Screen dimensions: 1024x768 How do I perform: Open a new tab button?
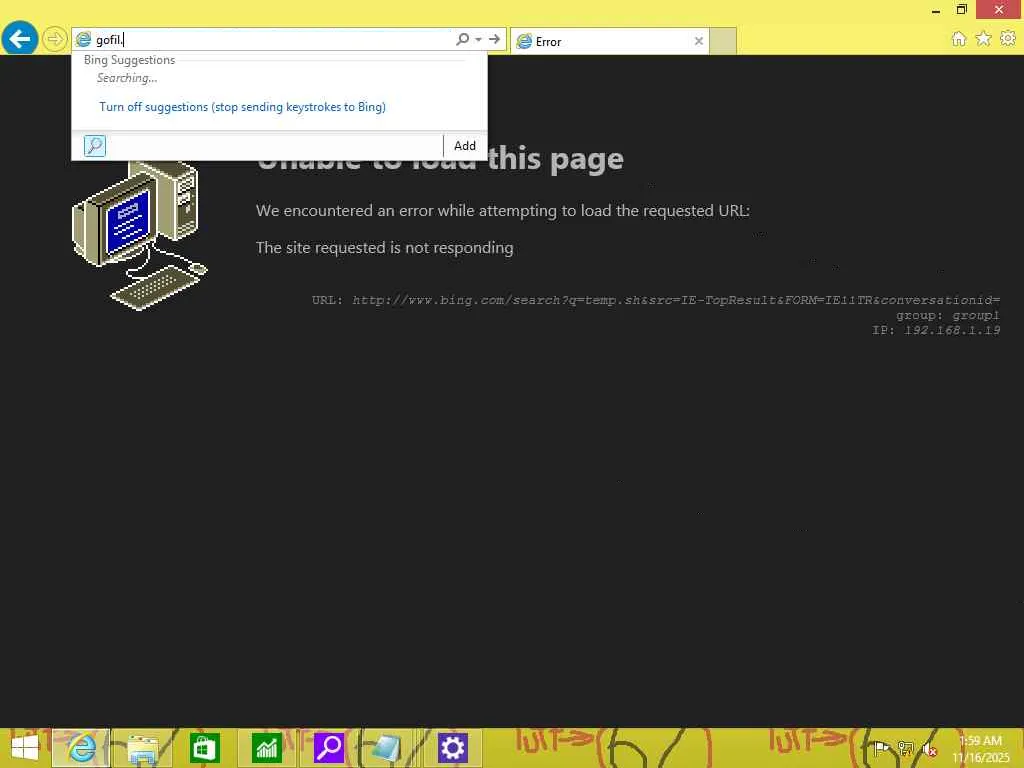[x=723, y=41]
